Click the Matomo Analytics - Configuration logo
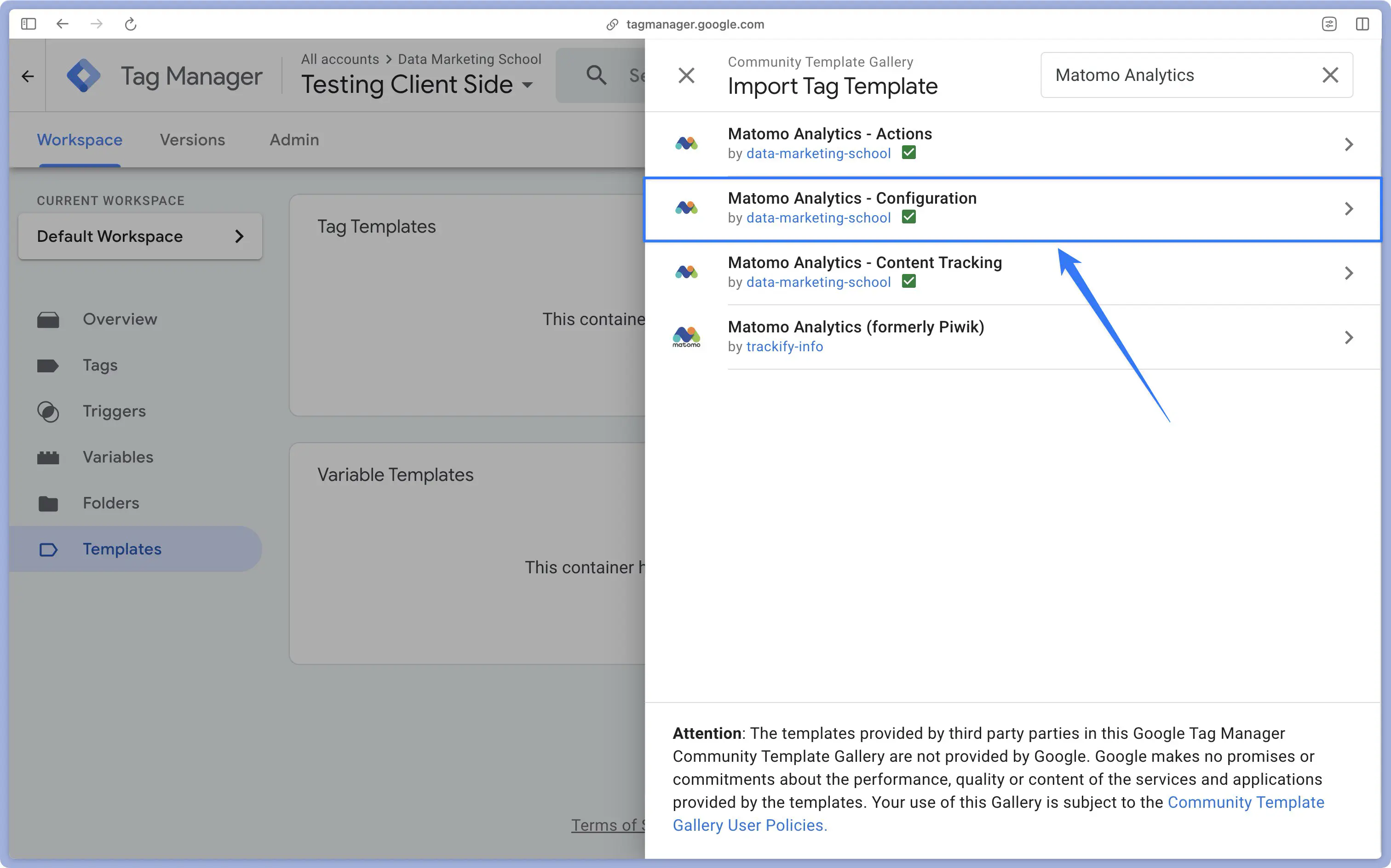Screen dimensions: 1391x868 pos(686,208)
